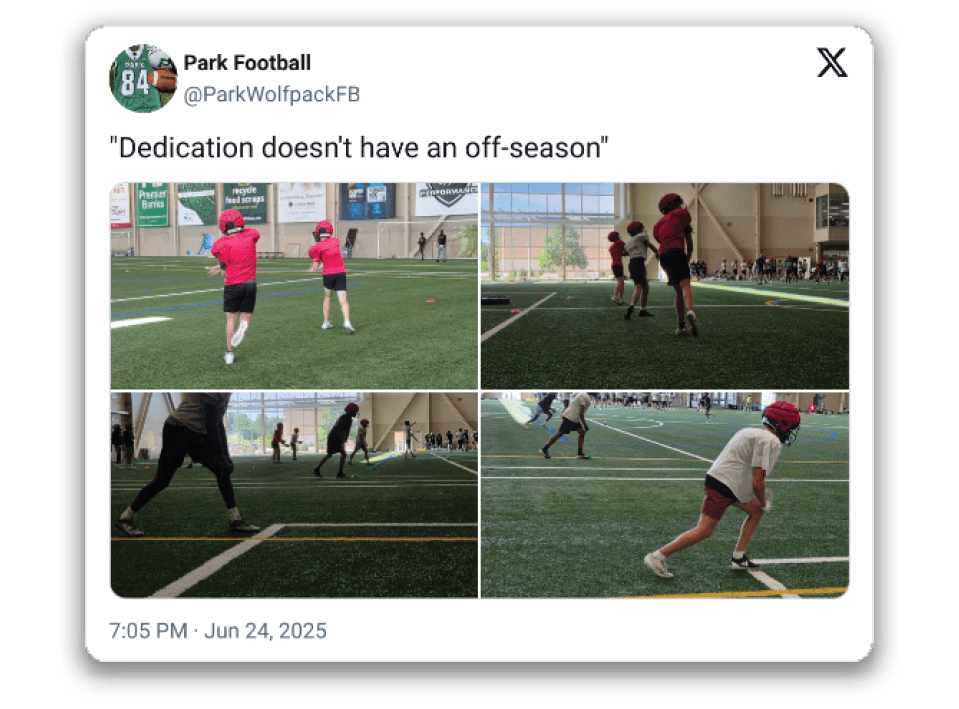Click the white soccer goal in the photo
The width and height of the screenshot is (959, 709).
click(402, 239)
